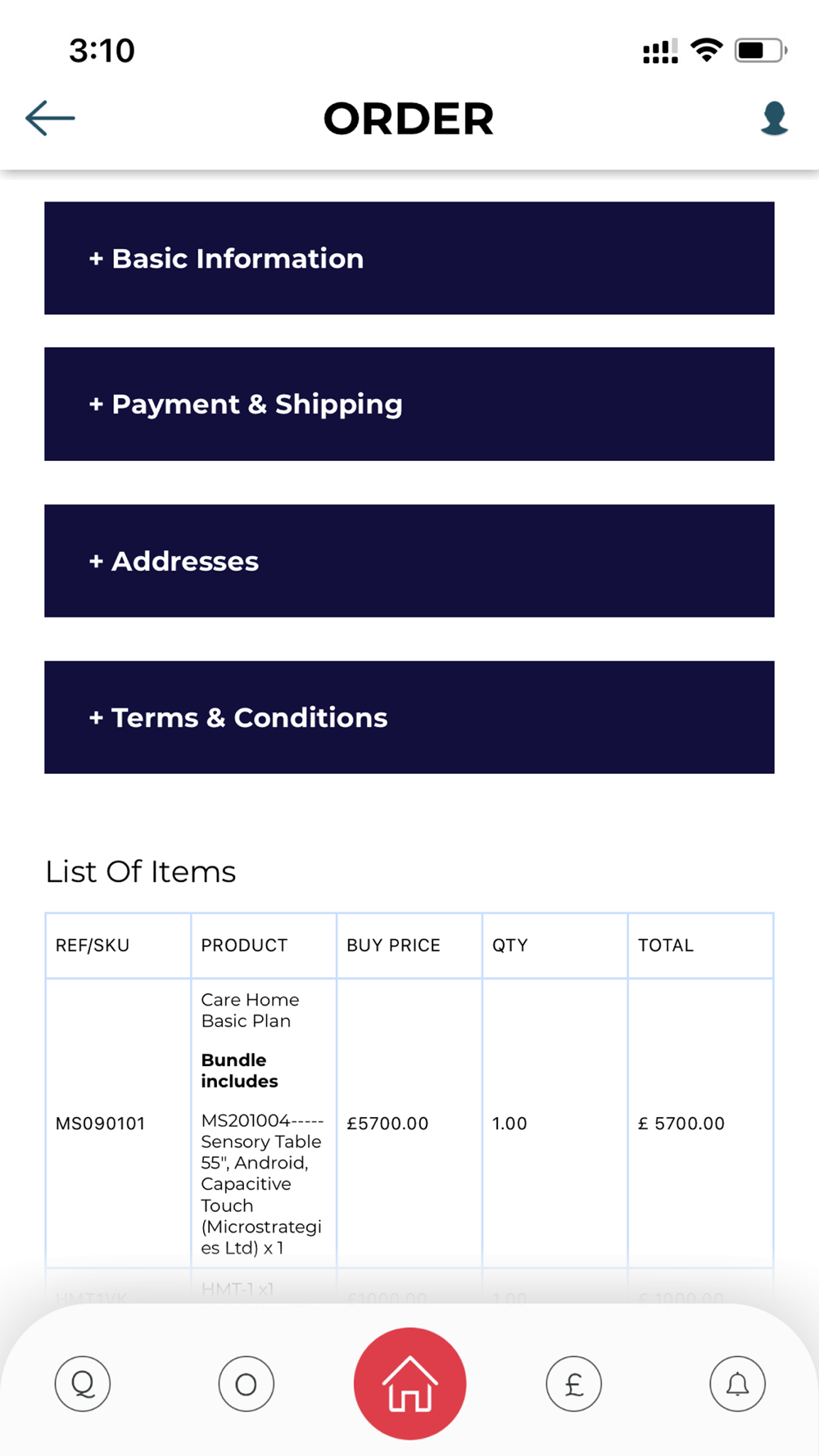819x1456 pixels.
Task: Tap the Q quotes icon in bottom bar
Action: (x=83, y=1384)
